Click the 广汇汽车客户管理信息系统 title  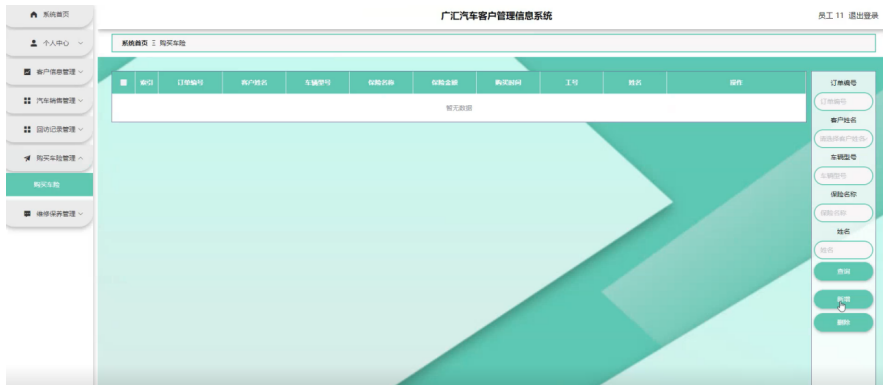pos(497,16)
